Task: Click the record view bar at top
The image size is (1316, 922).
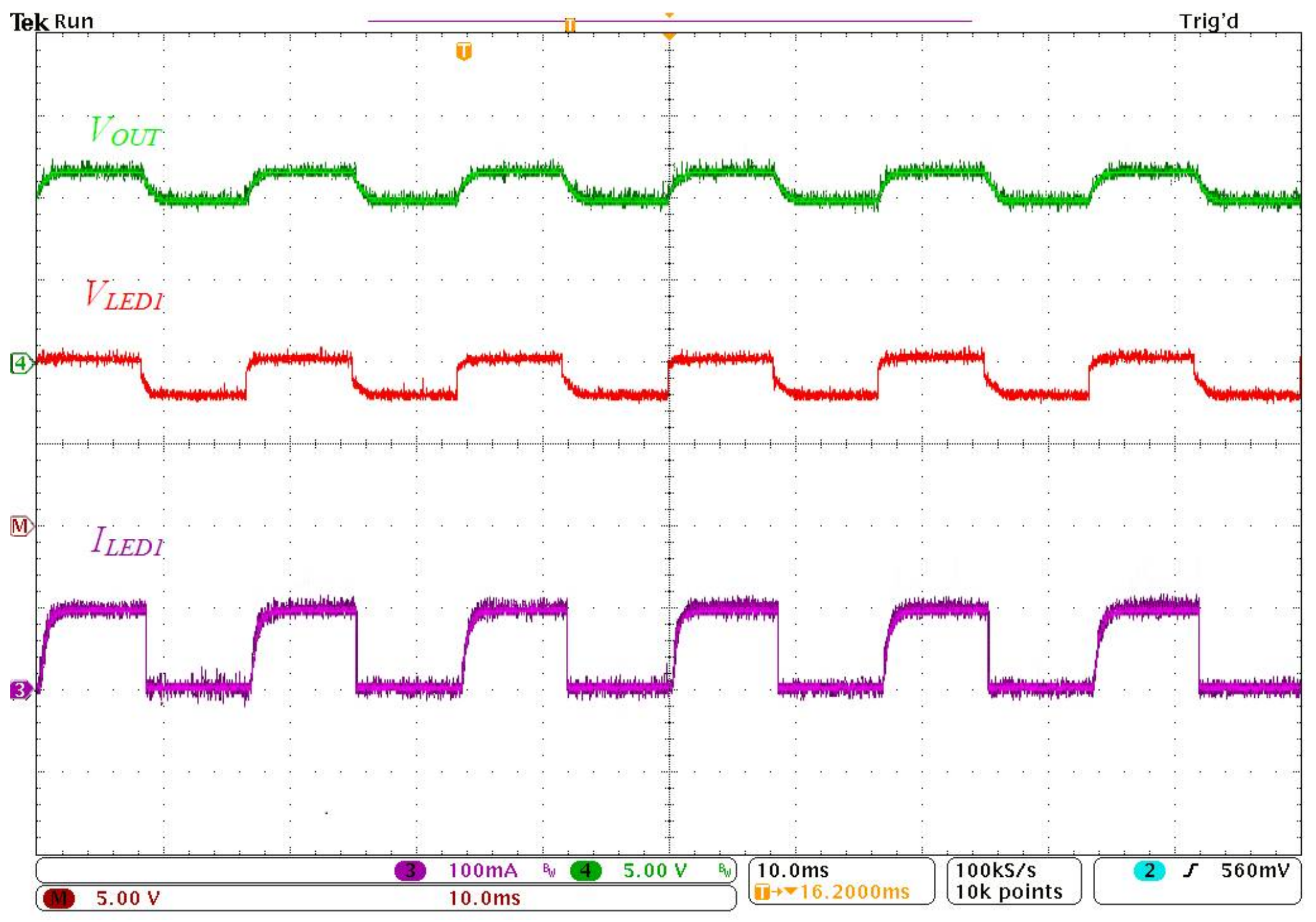Action: click(x=669, y=21)
